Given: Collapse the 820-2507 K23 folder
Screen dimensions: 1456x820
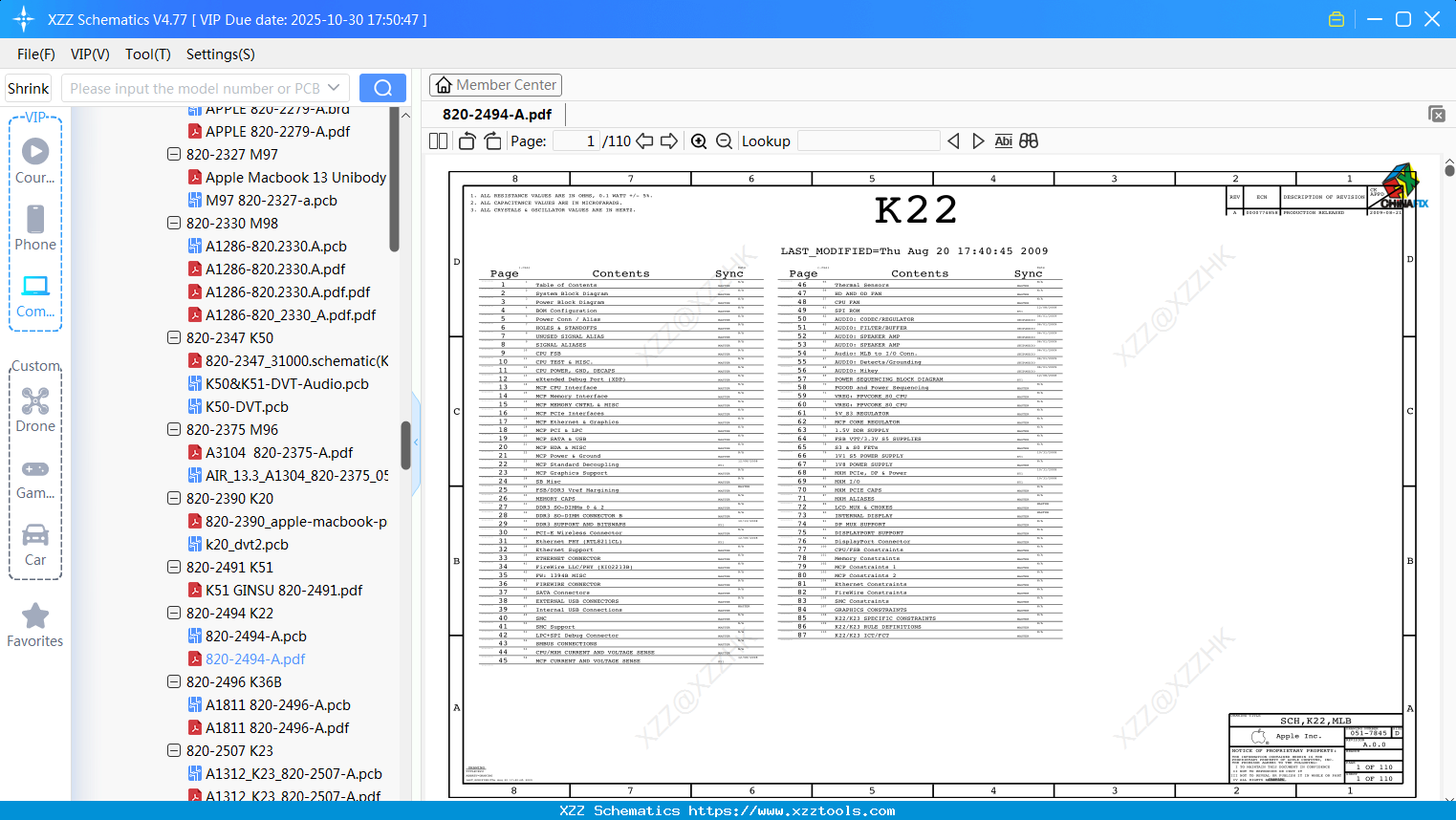Looking at the screenshot, I should tap(174, 750).
